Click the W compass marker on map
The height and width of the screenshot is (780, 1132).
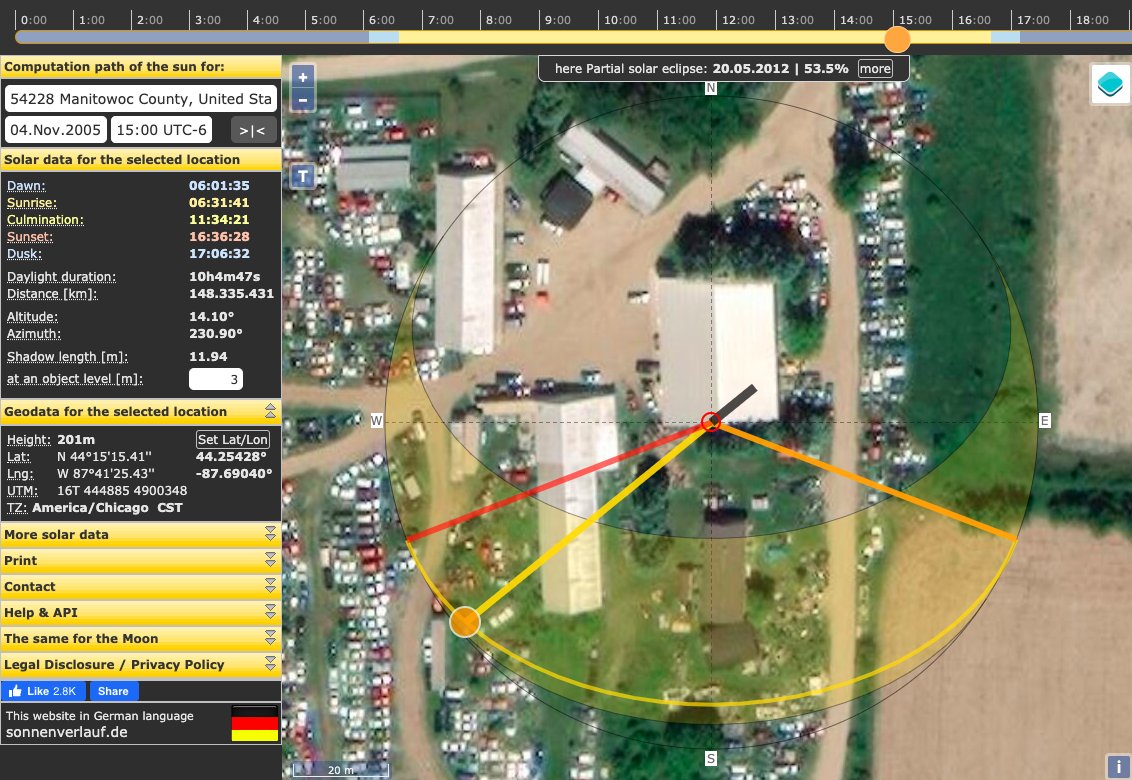pos(376,420)
